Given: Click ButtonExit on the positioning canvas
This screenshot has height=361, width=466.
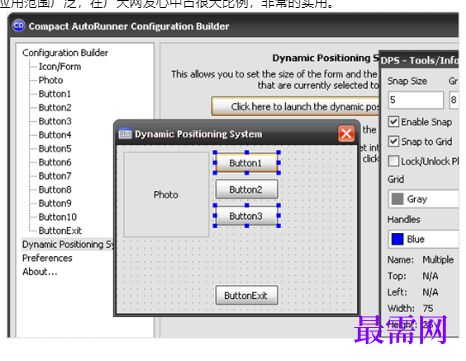Looking at the screenshot, I should tap(246, 295).
